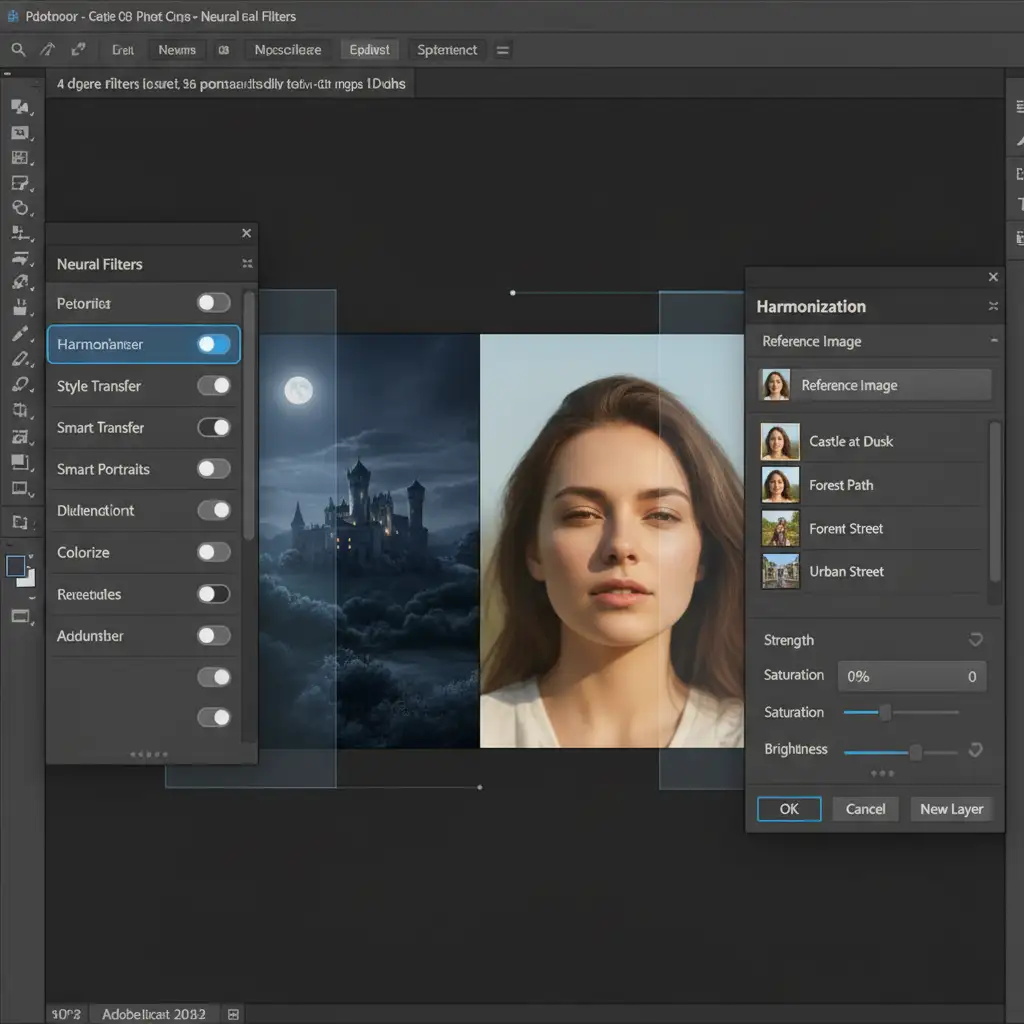Open the Reference Image dropdown
1024x1024 pixels.
pyautogui.click(x=876, y=385)
